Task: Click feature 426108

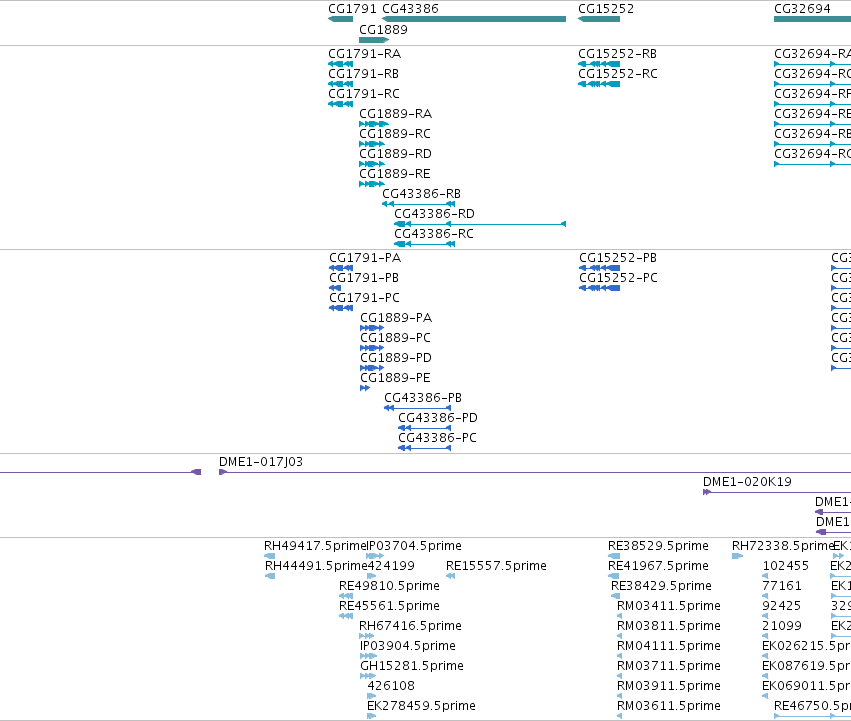Action: 391,686
